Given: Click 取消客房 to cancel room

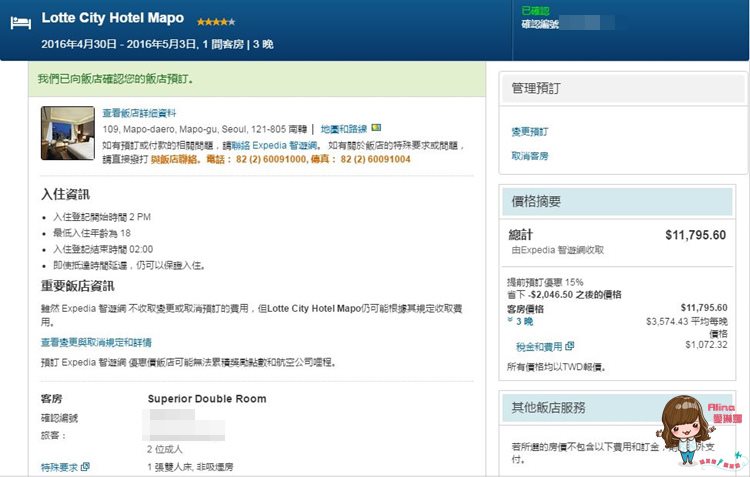Looking at the screenshot, I should click(x=530, y=155).
